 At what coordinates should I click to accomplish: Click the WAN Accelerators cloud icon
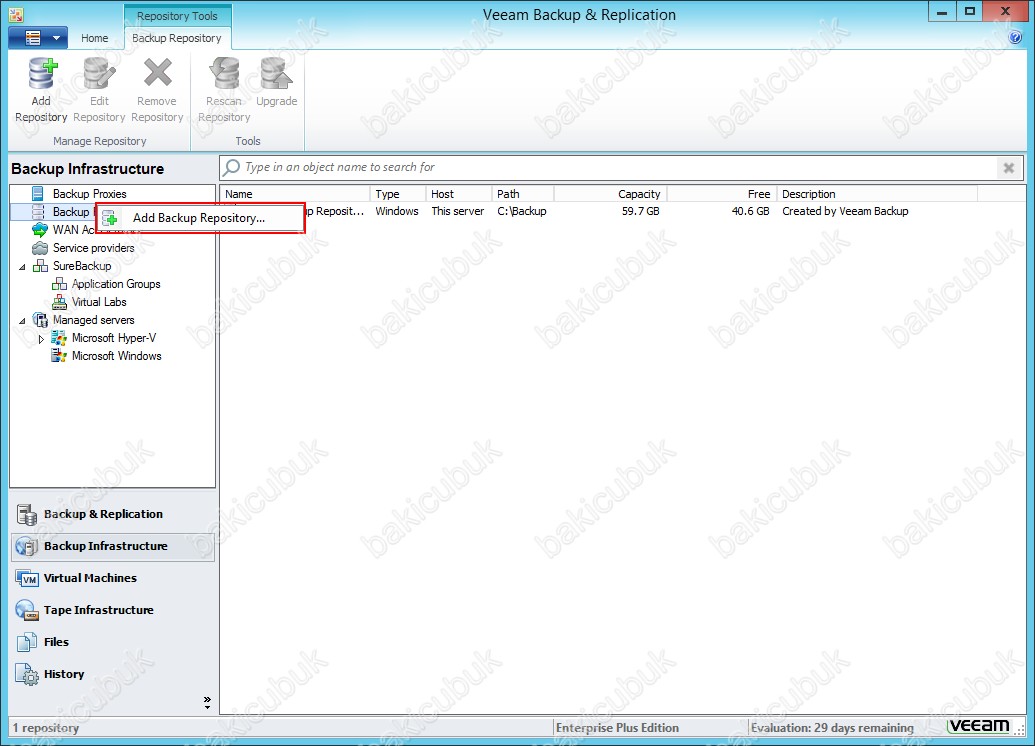pyautogui.click(x=40, y=230)
